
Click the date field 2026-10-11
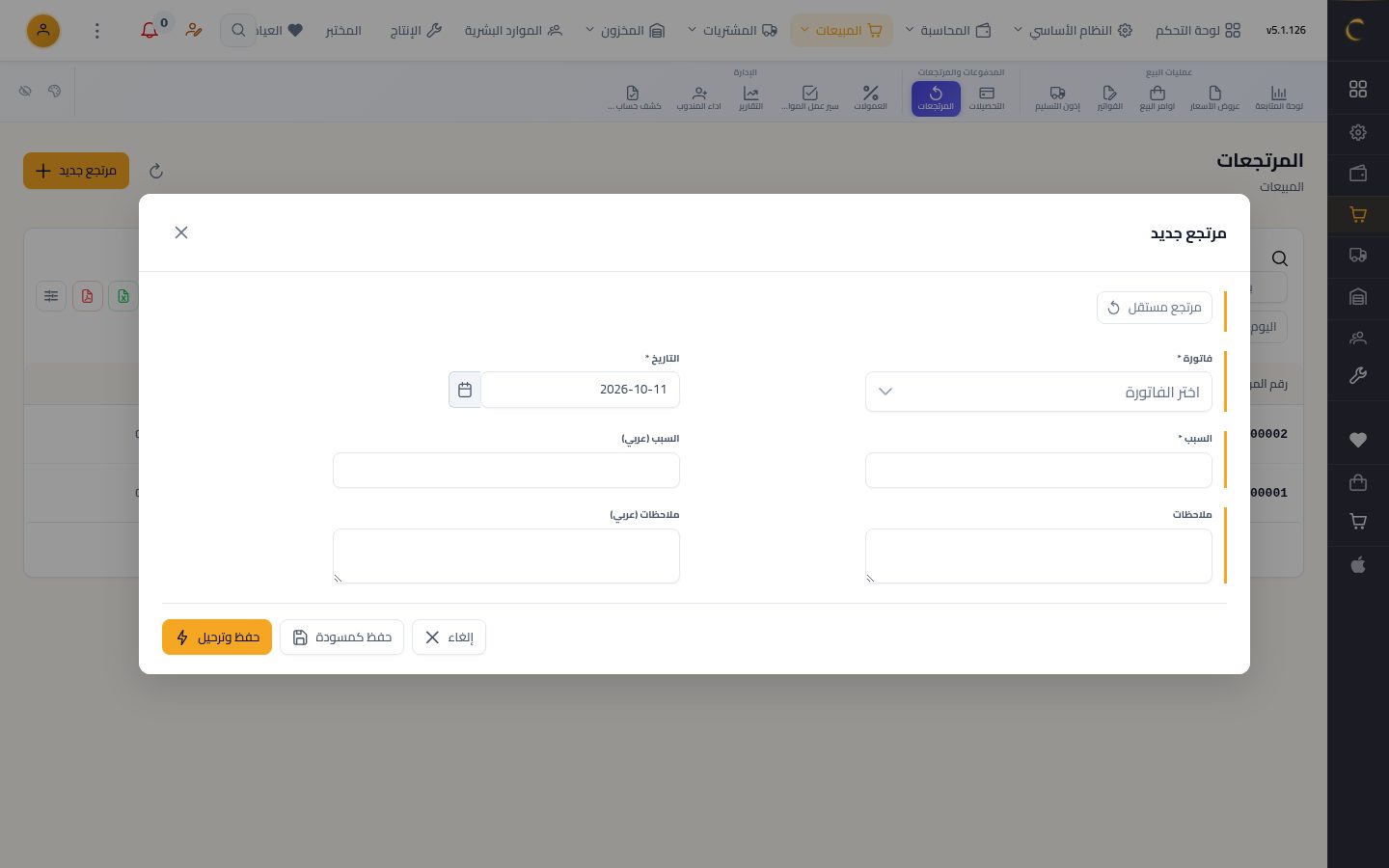(581, 390)
